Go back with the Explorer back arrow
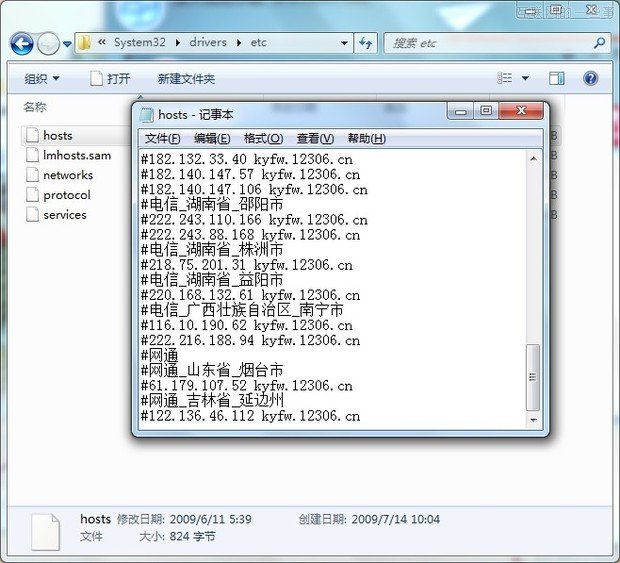The height and width of the screenshot is (563, 620). 22,43
